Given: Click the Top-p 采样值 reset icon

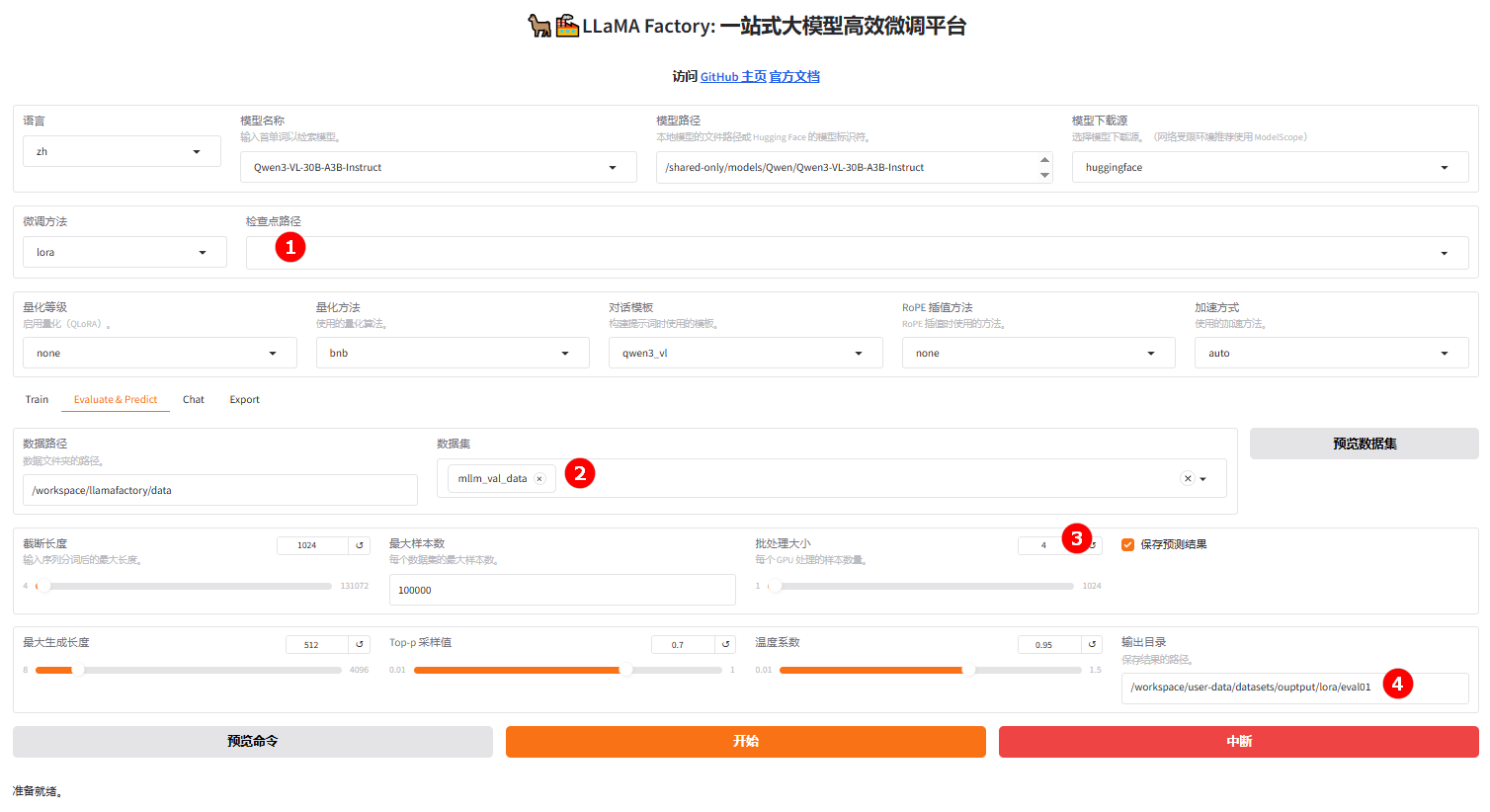Looking at the screenshot, I should pyautogui.click(x=726, y=645).
